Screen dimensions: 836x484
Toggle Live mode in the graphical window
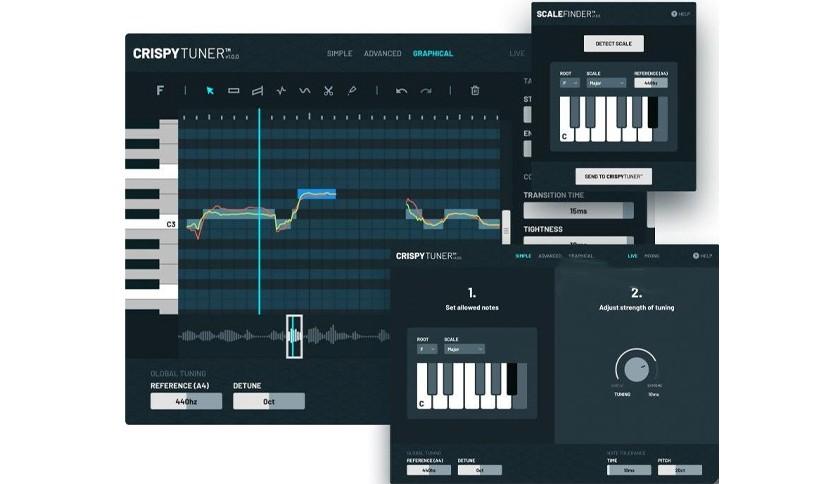[517, 53]
